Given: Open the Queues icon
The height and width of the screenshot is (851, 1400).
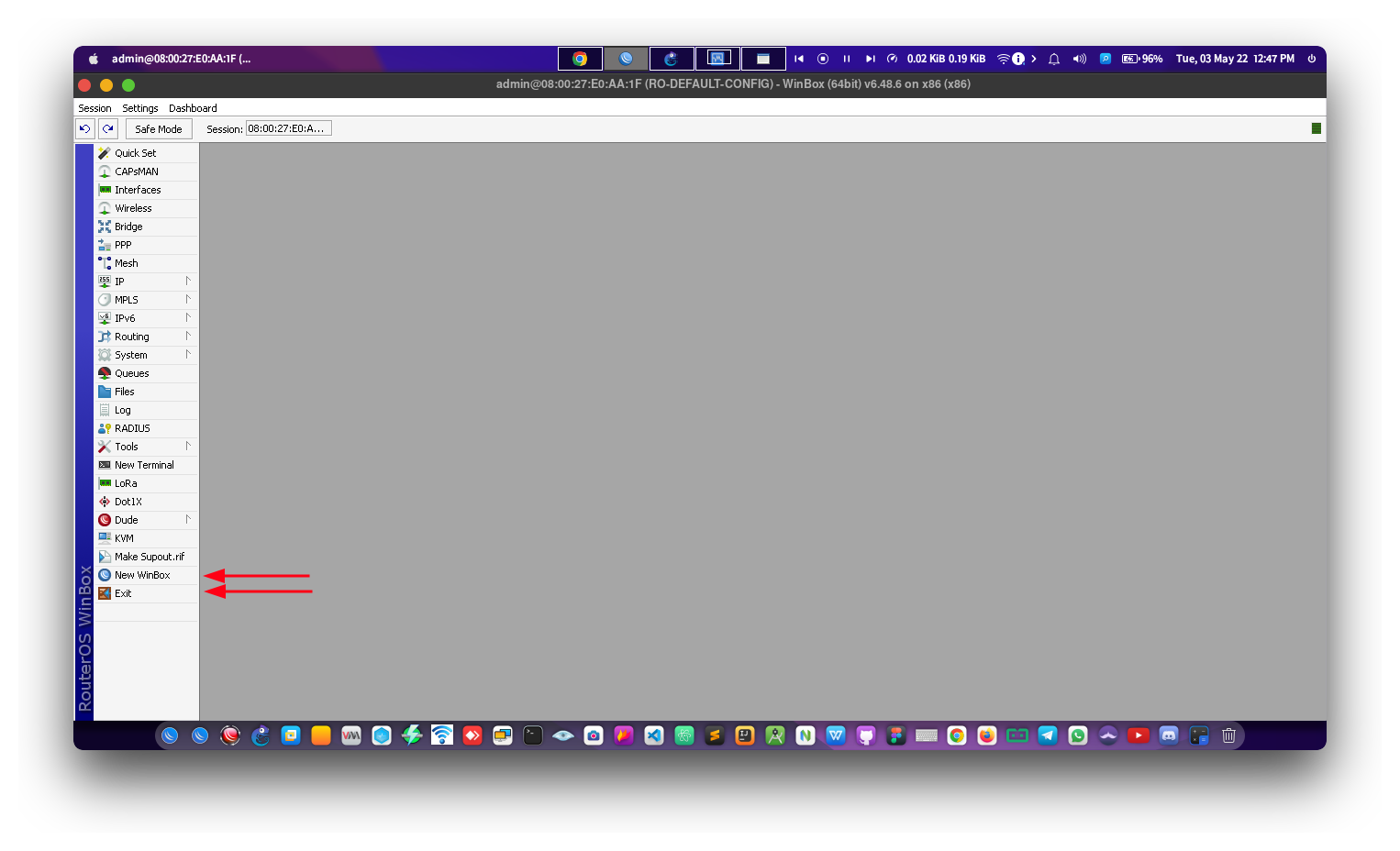Looking at the screenshot, I should pyautogui.click(x=105, y=373).
